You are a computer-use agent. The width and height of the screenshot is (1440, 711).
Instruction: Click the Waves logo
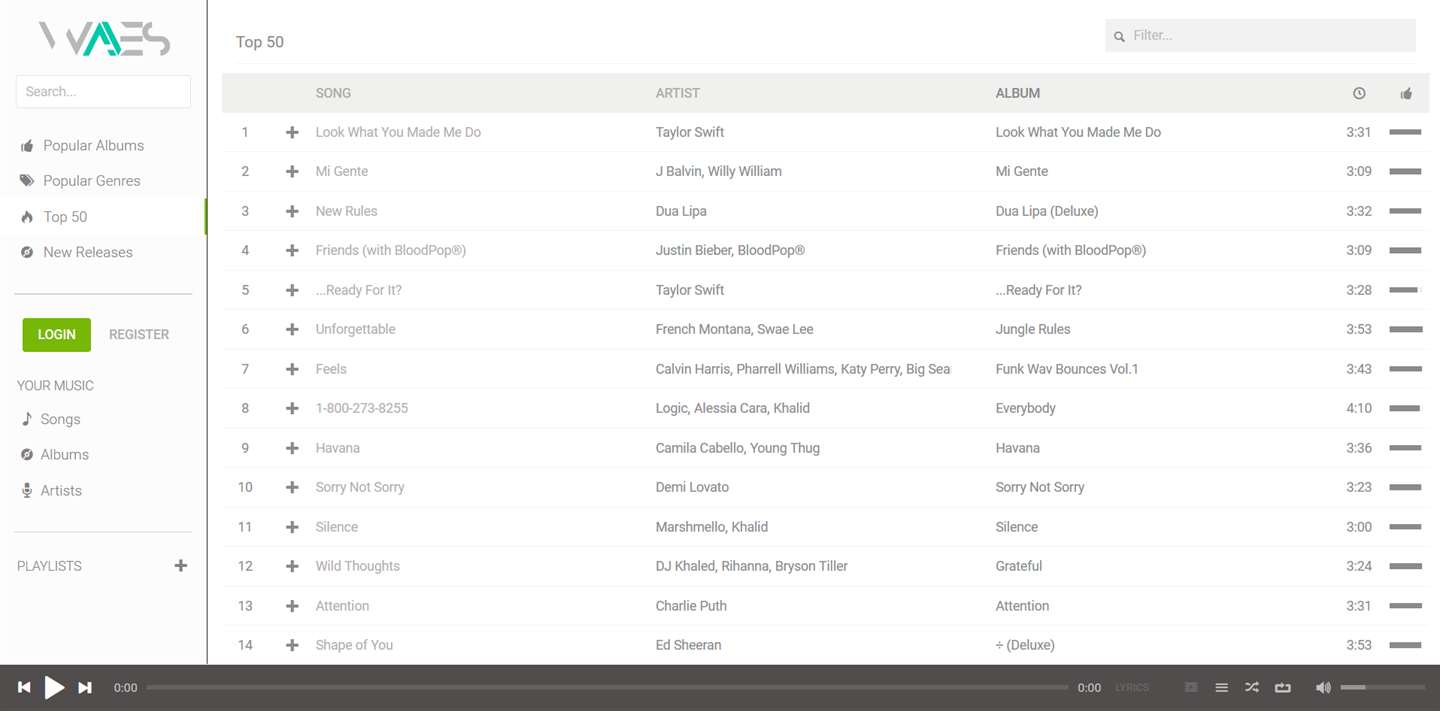click(x=104, y=39)
